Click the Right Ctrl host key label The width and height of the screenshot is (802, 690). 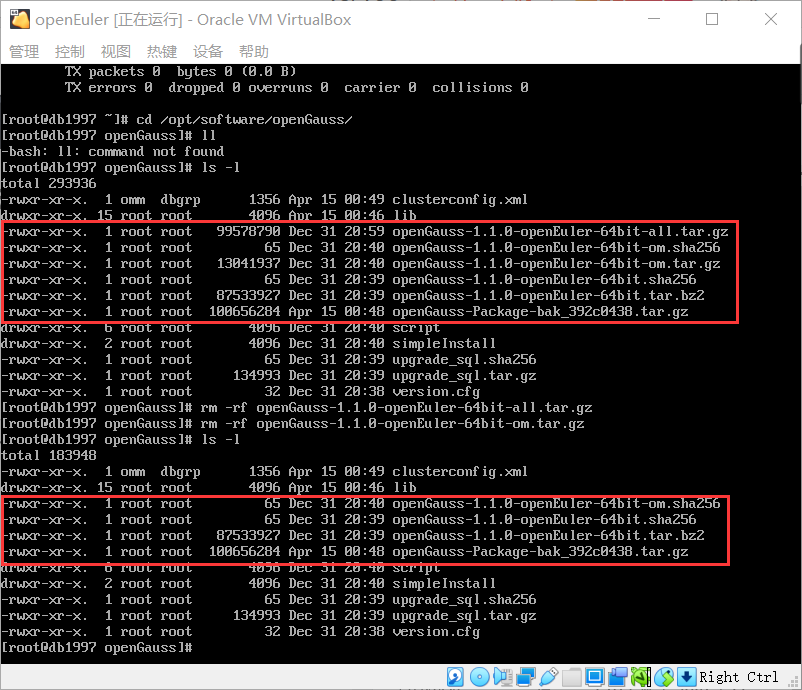738,677
